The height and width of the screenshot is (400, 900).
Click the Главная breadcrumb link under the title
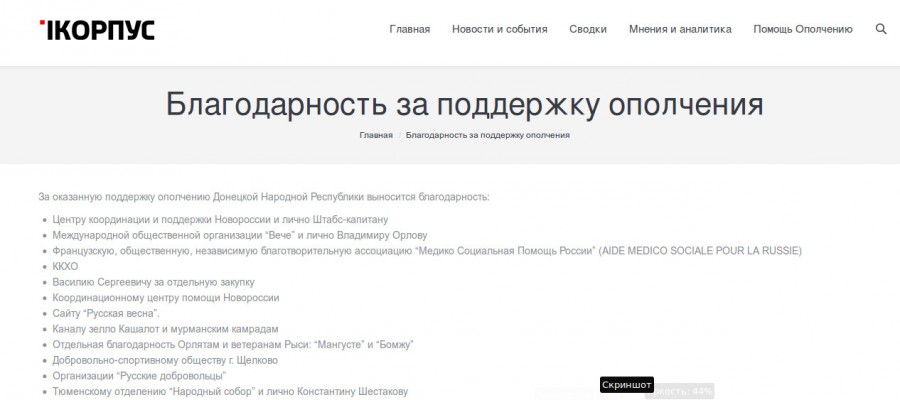pyautogui.click(x=376, y=135)
